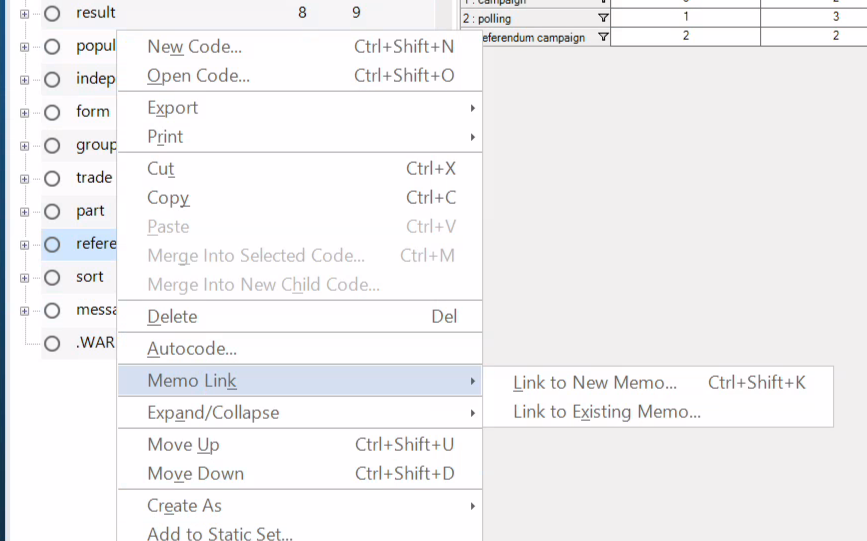Select the circle icon for the "trade" code
867x541 pixels.
[52, 179]
